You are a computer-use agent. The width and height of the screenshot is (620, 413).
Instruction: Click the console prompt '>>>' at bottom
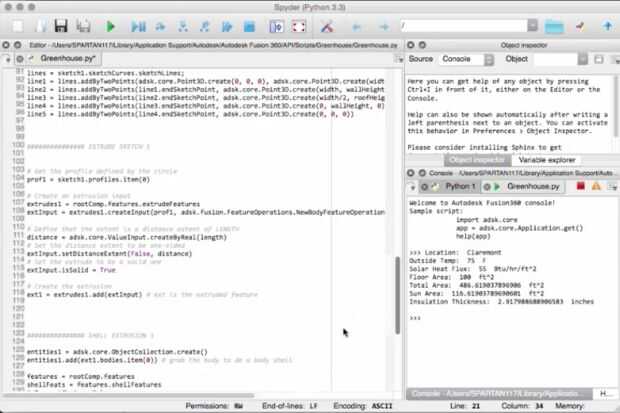tap(415, 318)
